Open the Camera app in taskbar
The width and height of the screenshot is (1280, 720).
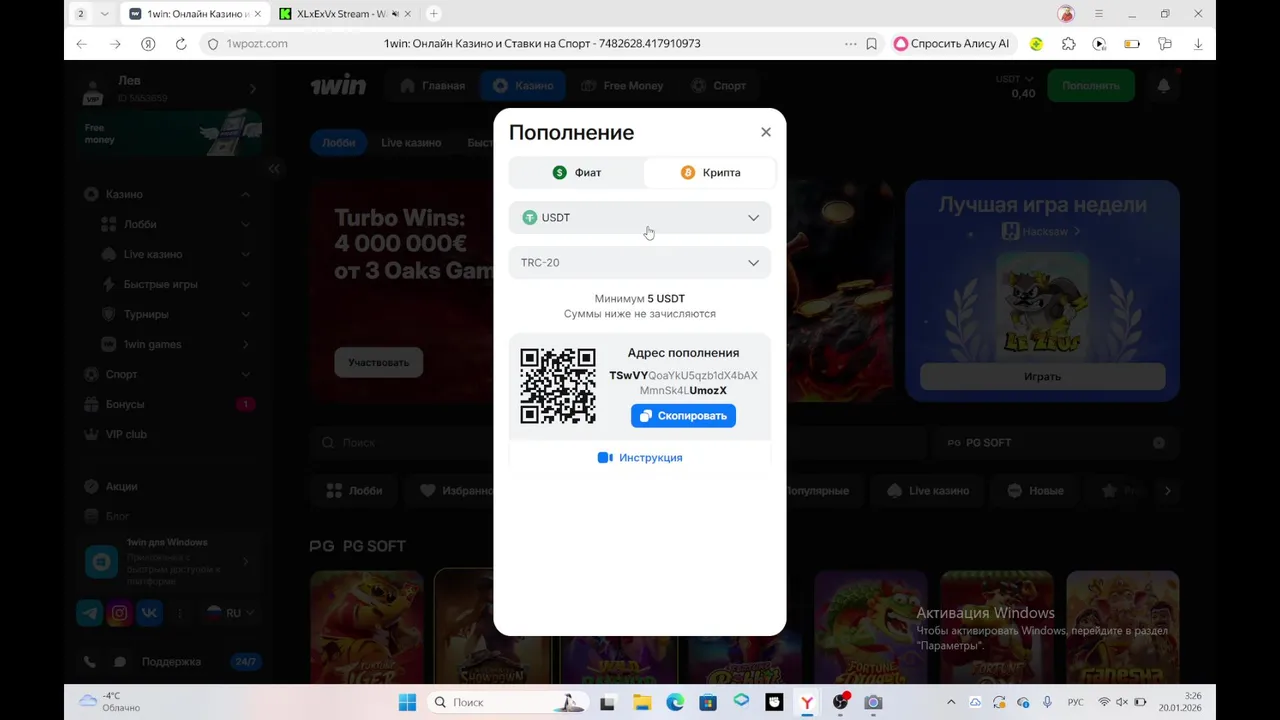(873, 703)
